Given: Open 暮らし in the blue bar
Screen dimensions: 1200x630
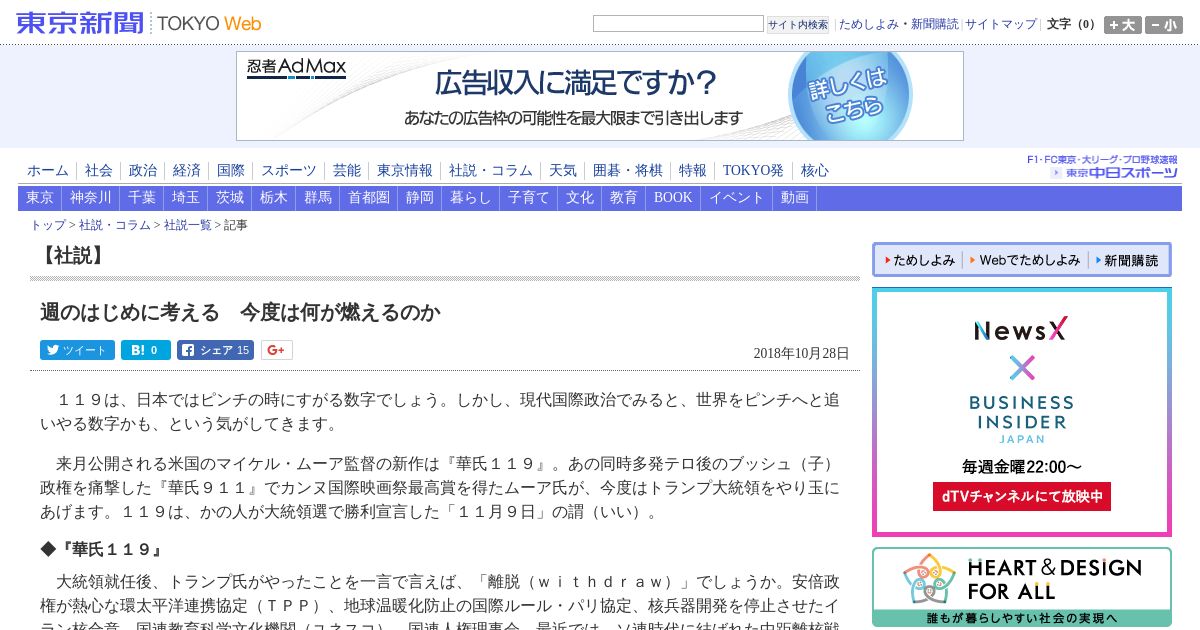Looking at the screenshot, I should pyautogui.click(x=471, y=198).
